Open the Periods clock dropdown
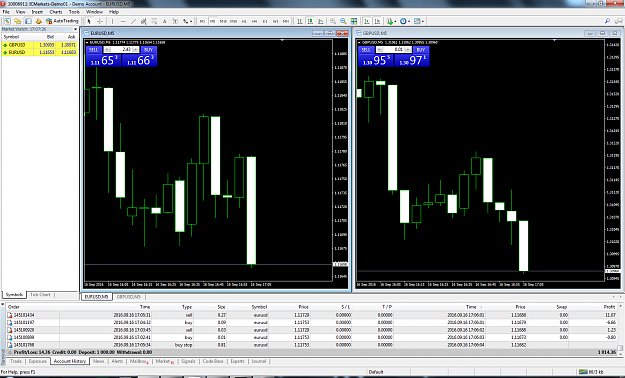625x378 pixels. (x=405, y=21)
